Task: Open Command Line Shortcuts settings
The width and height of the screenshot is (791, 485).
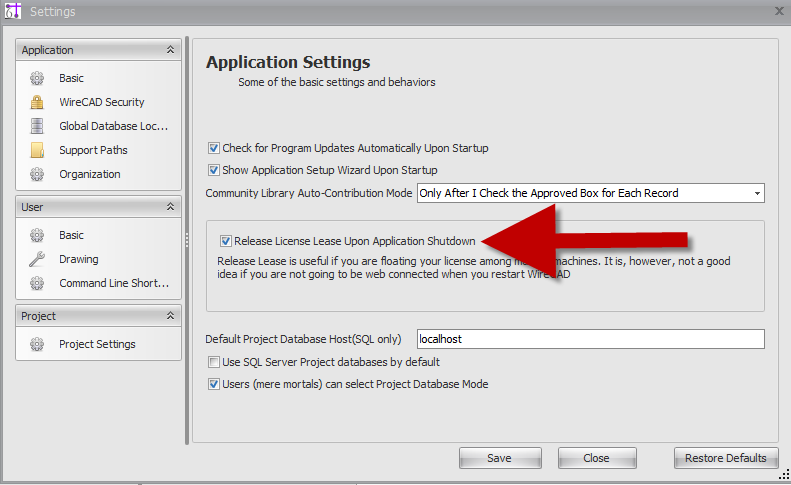Action: (114, 283)
